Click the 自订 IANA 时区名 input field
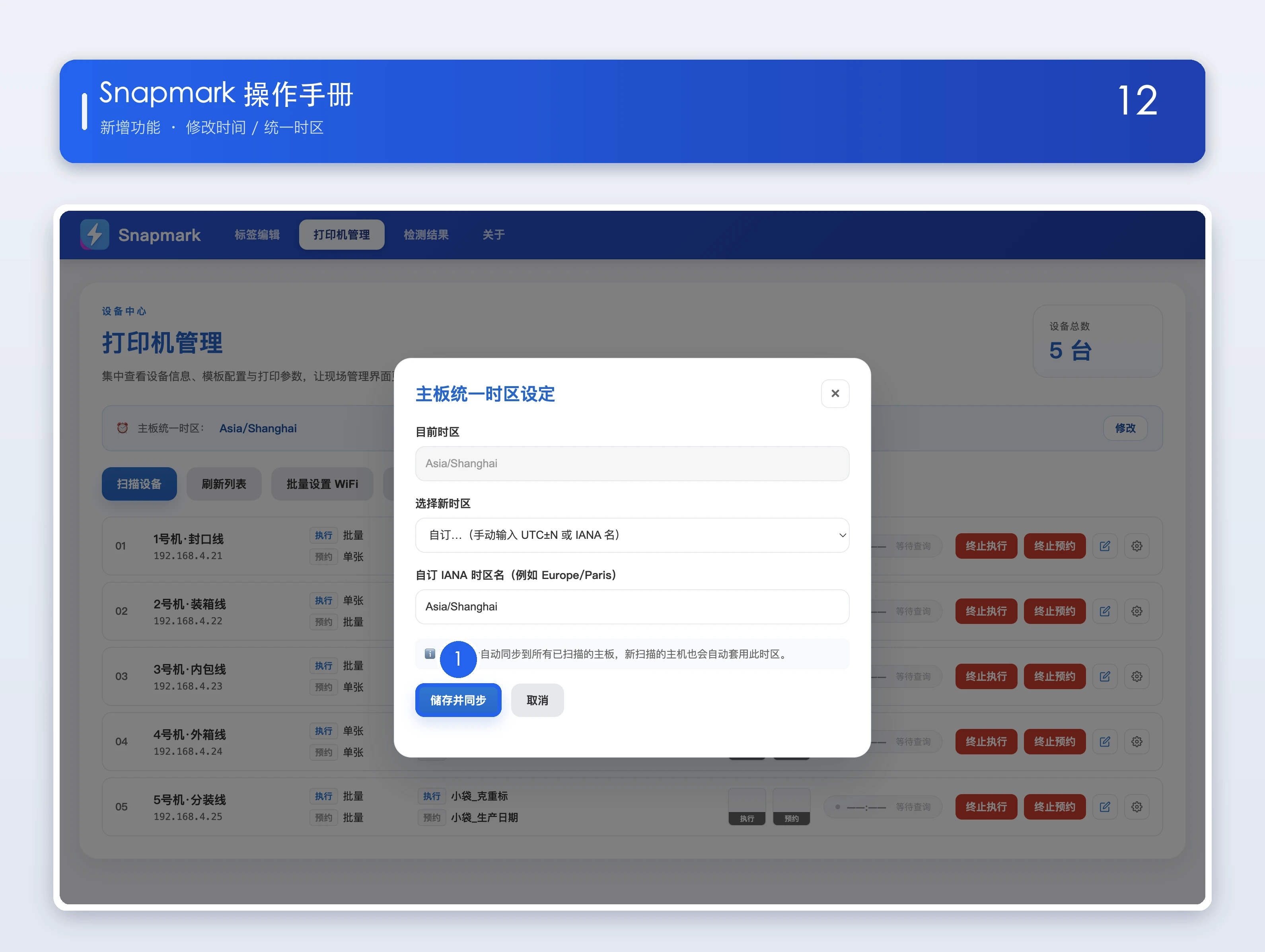Image resolution: width=1265 pixels, height=952 pixels. tap(632, 607)
